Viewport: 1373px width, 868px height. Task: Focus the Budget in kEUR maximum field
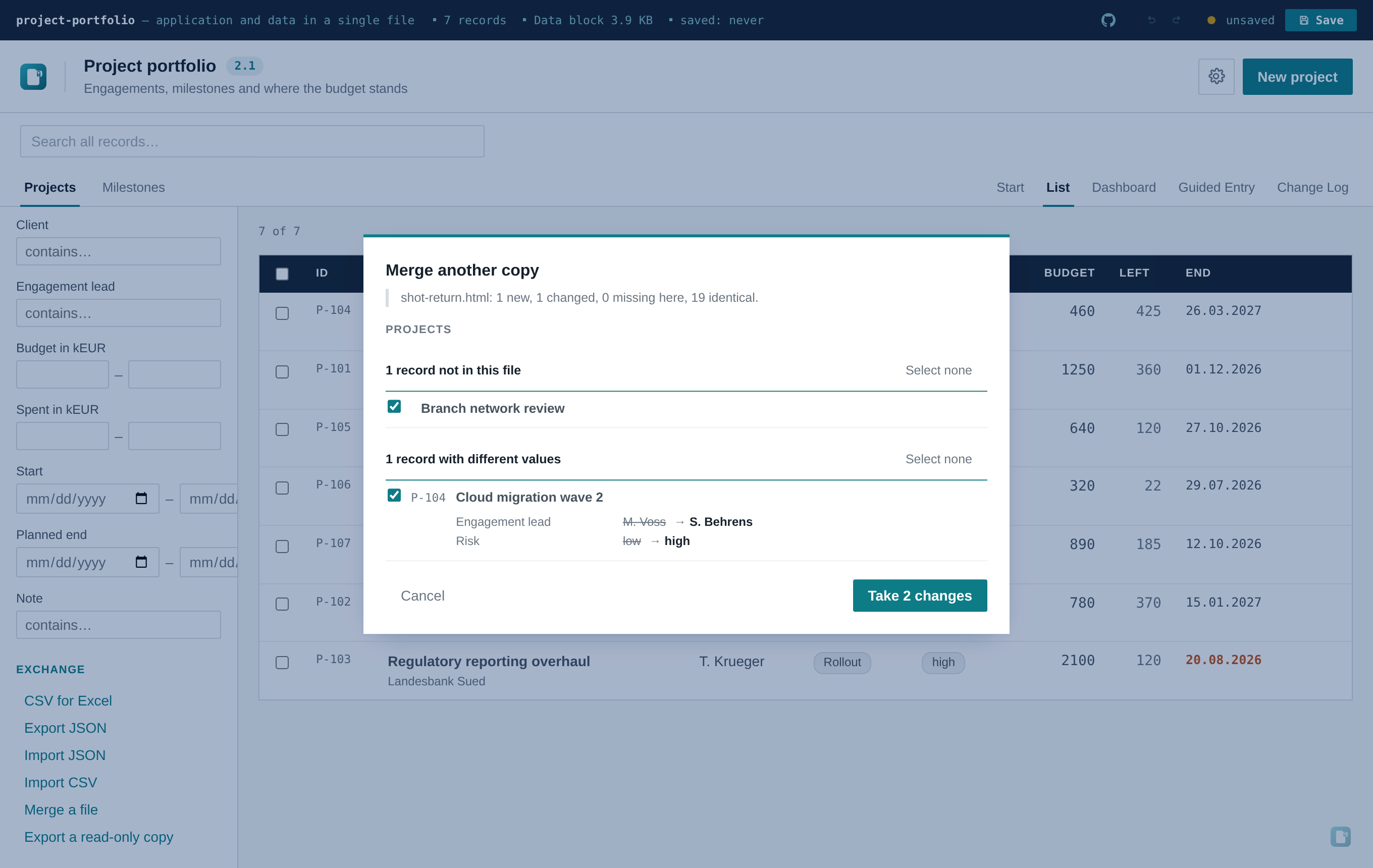[x=175, y=374]
